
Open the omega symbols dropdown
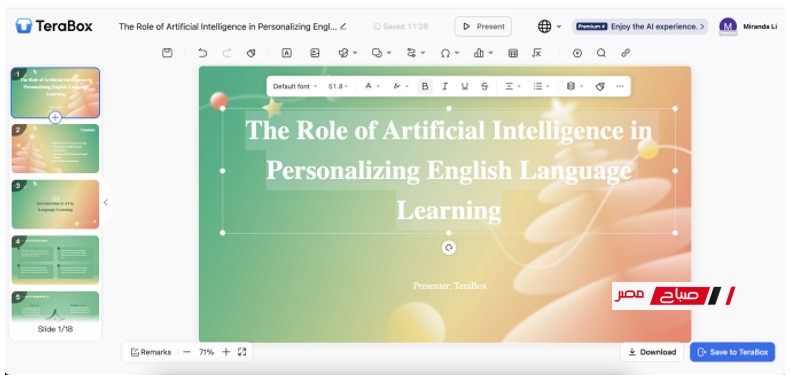click(x=449, y=53)
